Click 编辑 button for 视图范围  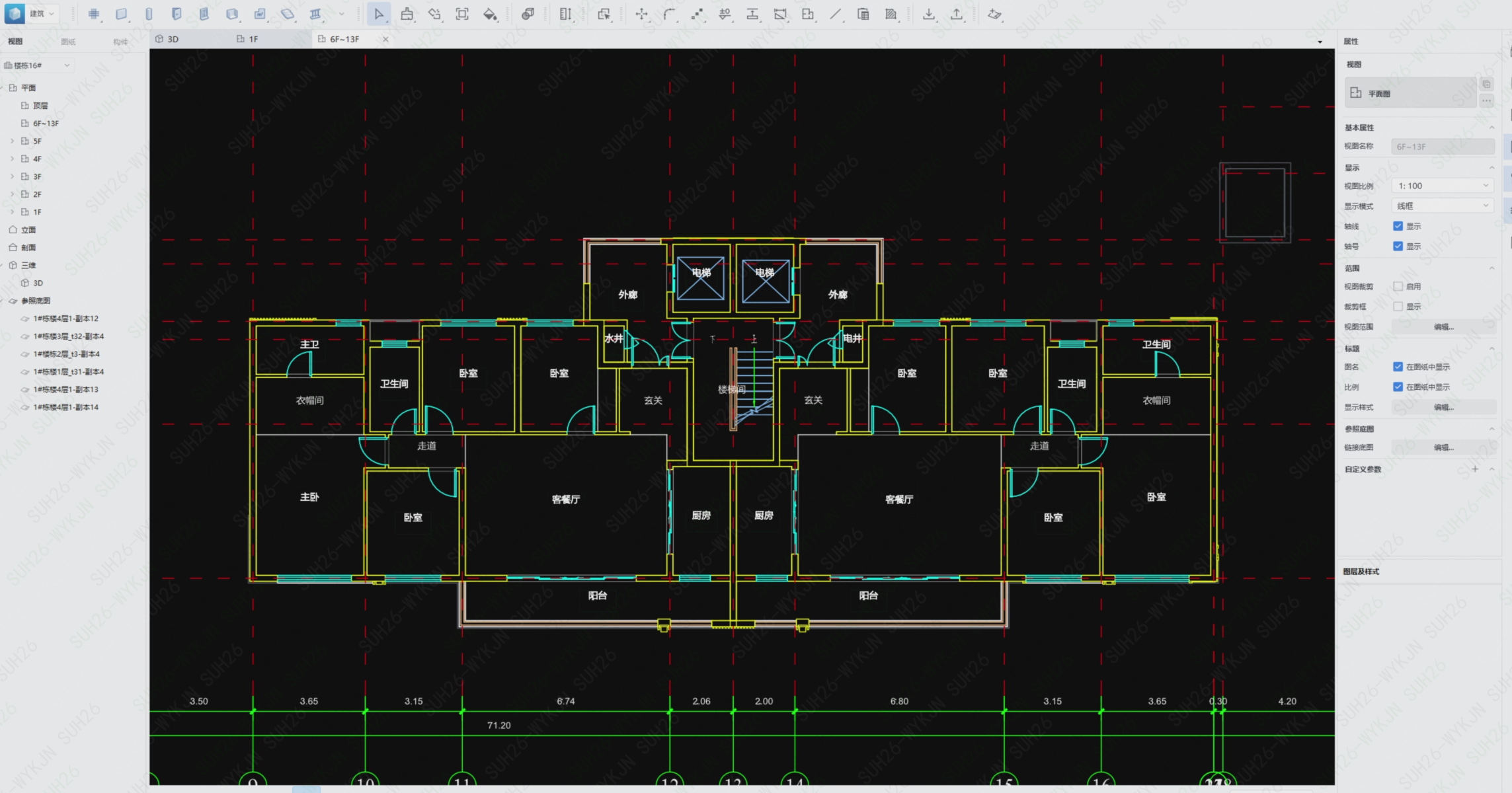click(x=1443, y=327)
